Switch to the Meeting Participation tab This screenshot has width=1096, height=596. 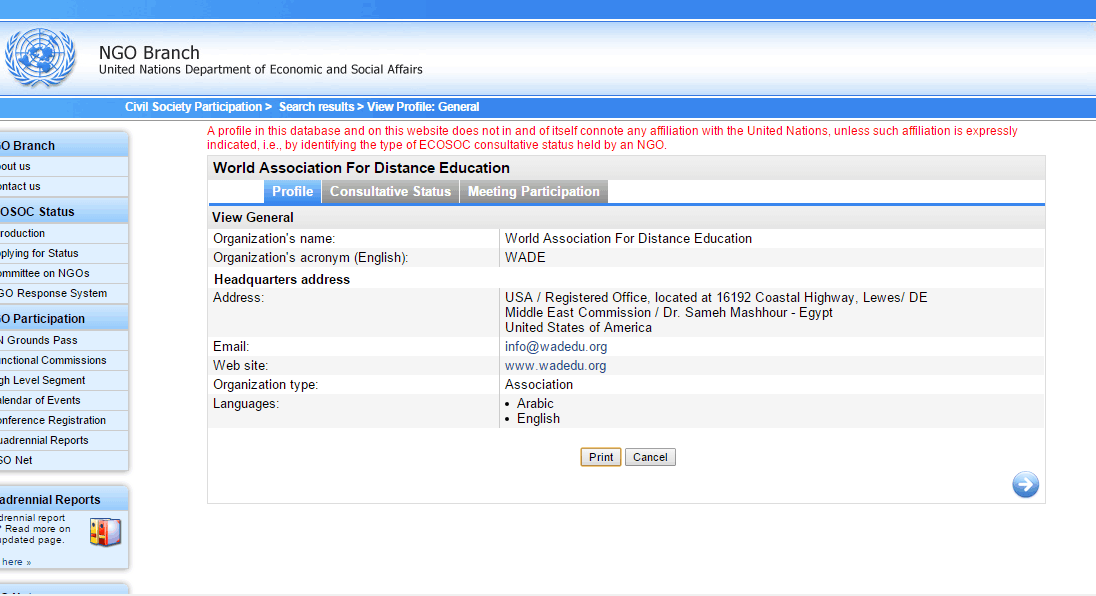click(533, 192)
